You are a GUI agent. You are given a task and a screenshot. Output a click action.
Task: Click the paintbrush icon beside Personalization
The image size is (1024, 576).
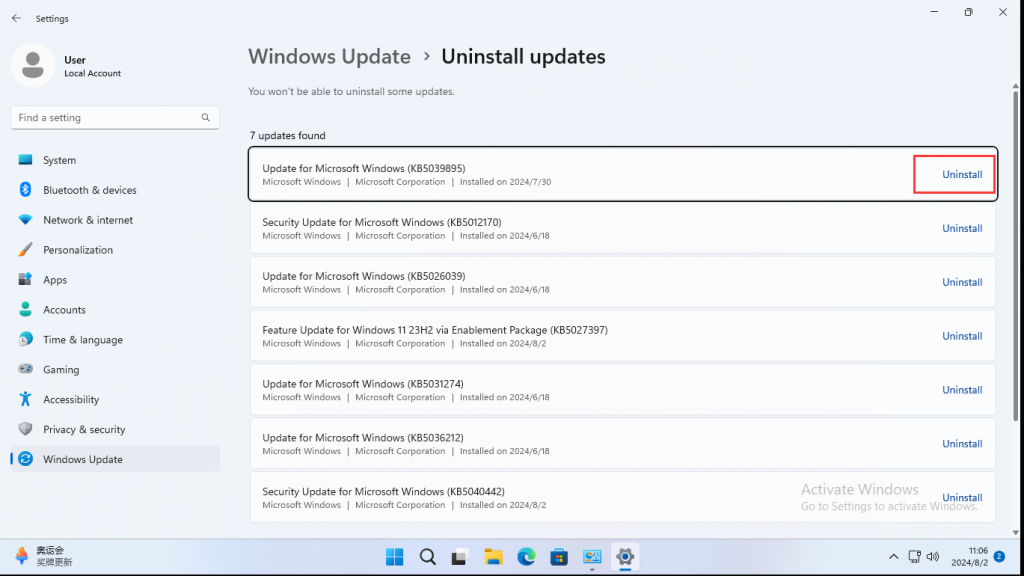(x=25, y=249)
